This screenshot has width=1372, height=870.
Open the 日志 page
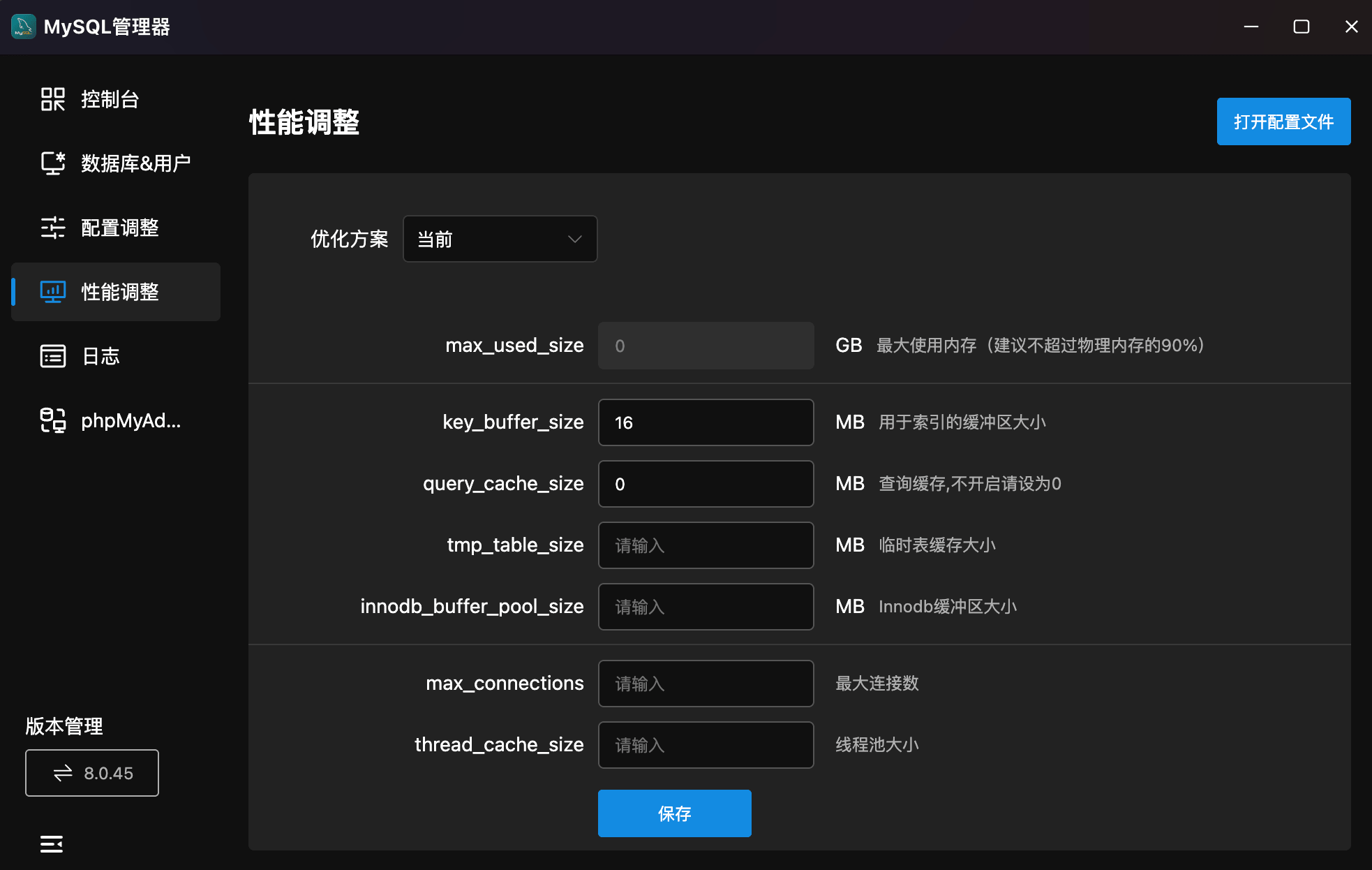tap(116, 356)
